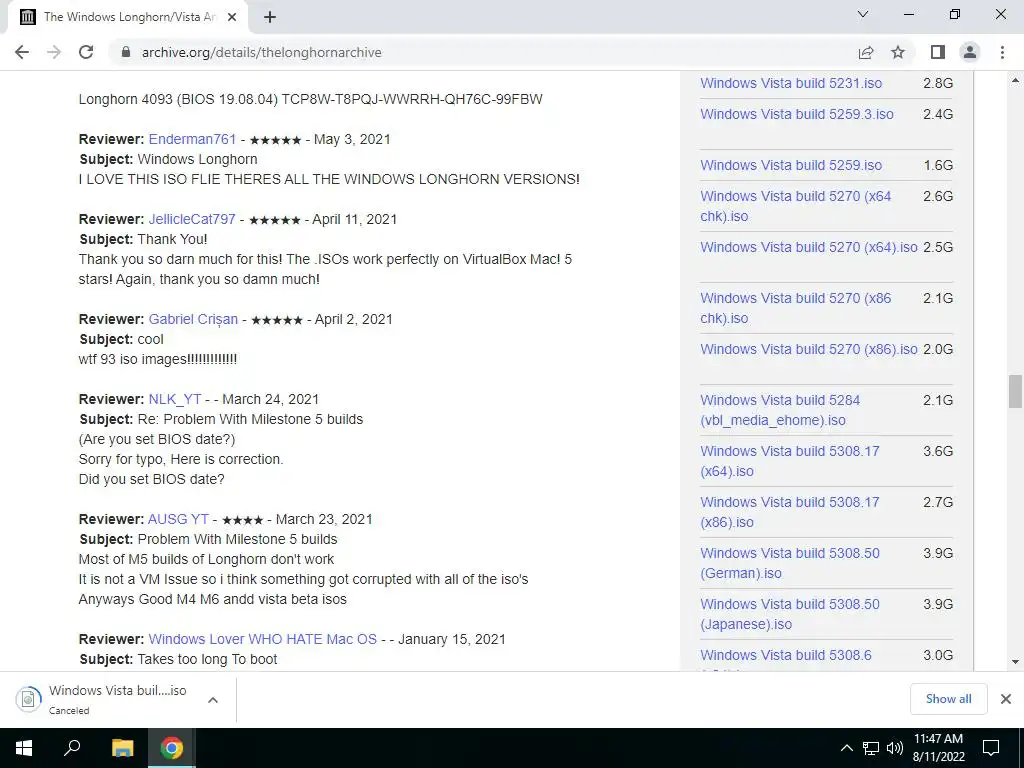Screen dimensions: 1024x768
Task: Close the downloads bar
Action: tap(1006, 699)
